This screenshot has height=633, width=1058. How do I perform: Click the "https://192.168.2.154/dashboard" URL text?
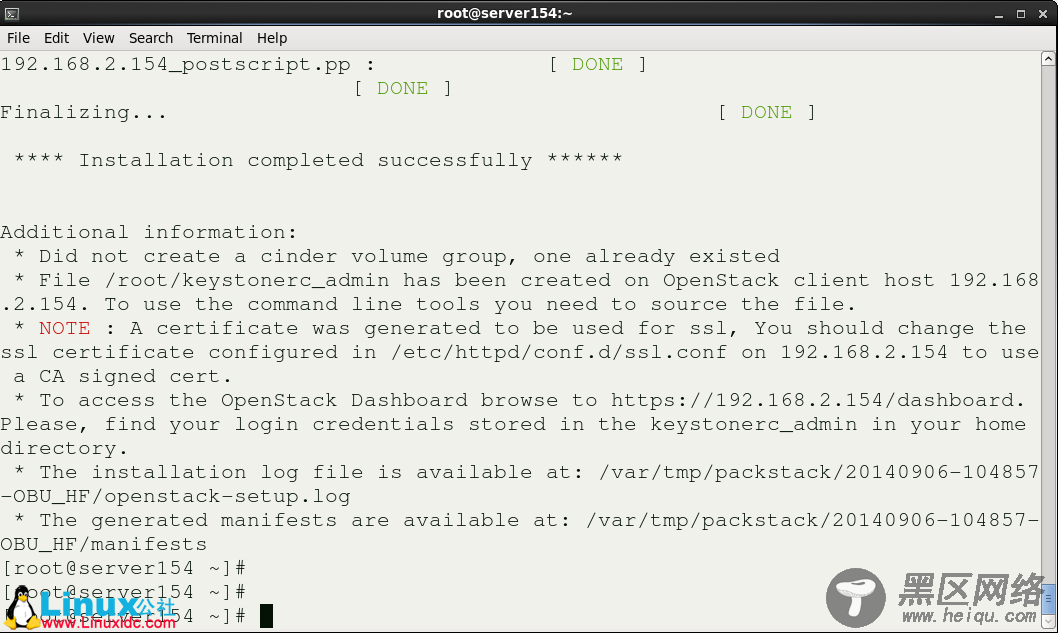814,400
